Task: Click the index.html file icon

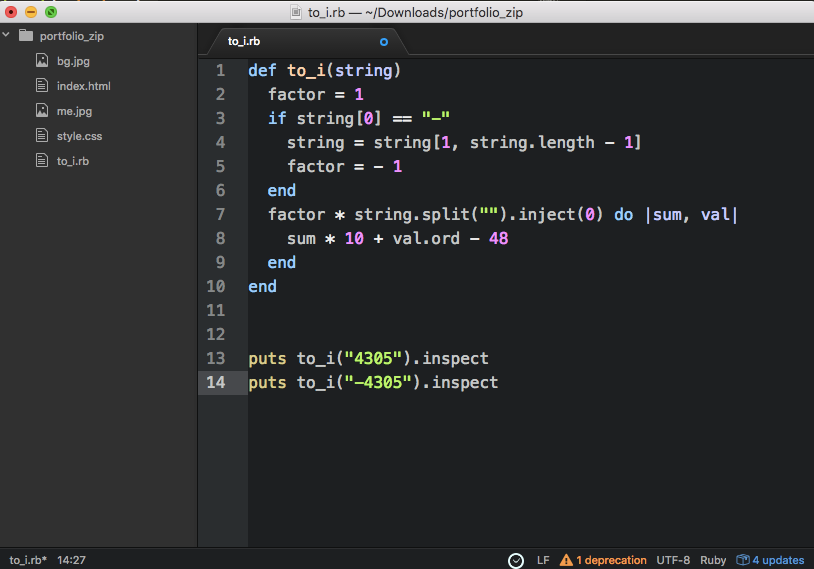Action: pos(42,85)
